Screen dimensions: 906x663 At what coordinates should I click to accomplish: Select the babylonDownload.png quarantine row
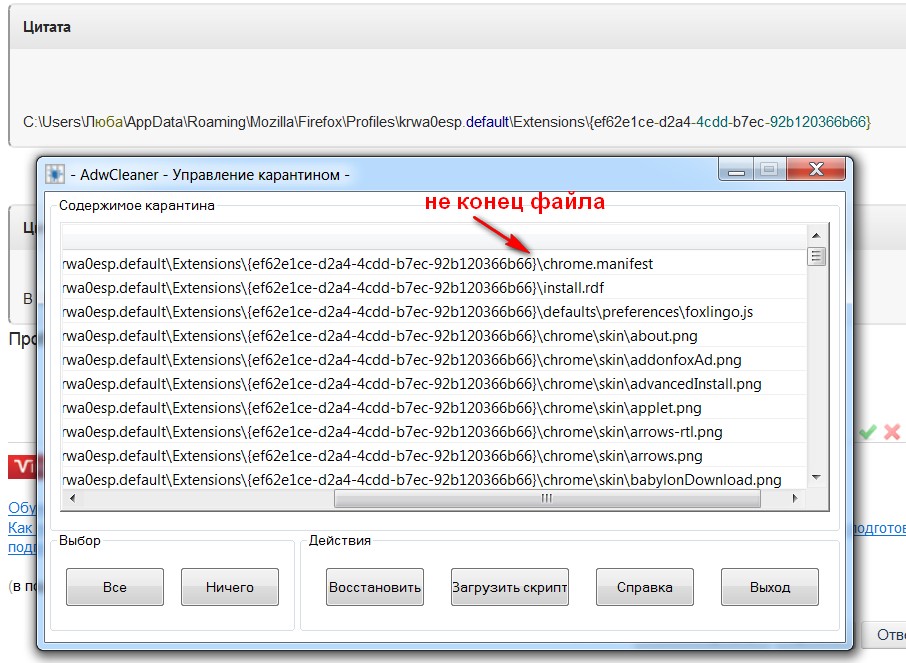pyautogui.click(x=433, y=479)
